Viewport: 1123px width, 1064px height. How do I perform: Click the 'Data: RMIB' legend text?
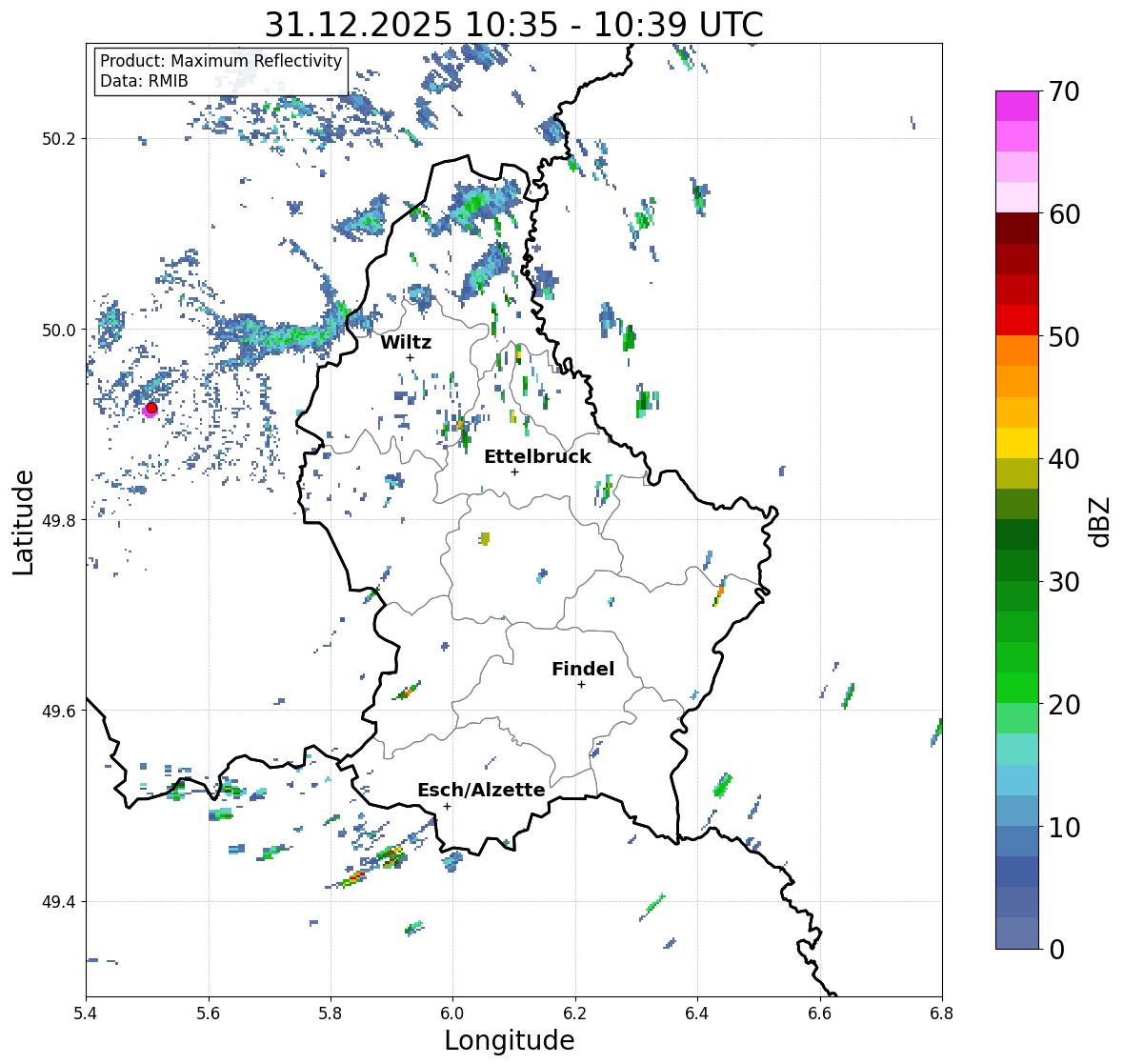pyautogui.click(x=144, y=81)
